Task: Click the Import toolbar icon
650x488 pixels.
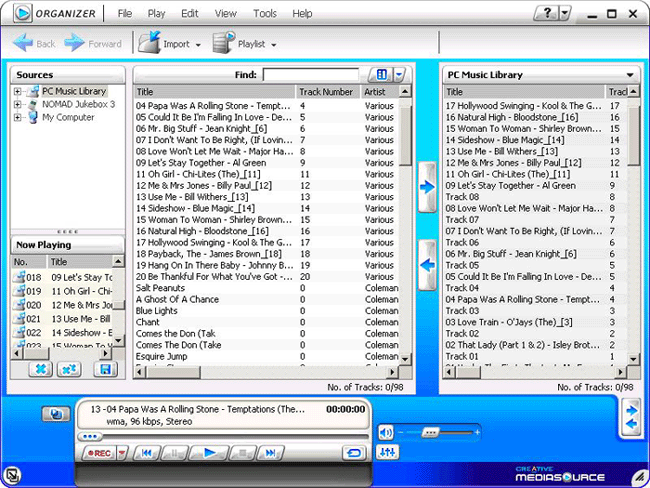Action: [x=149, y=43]
